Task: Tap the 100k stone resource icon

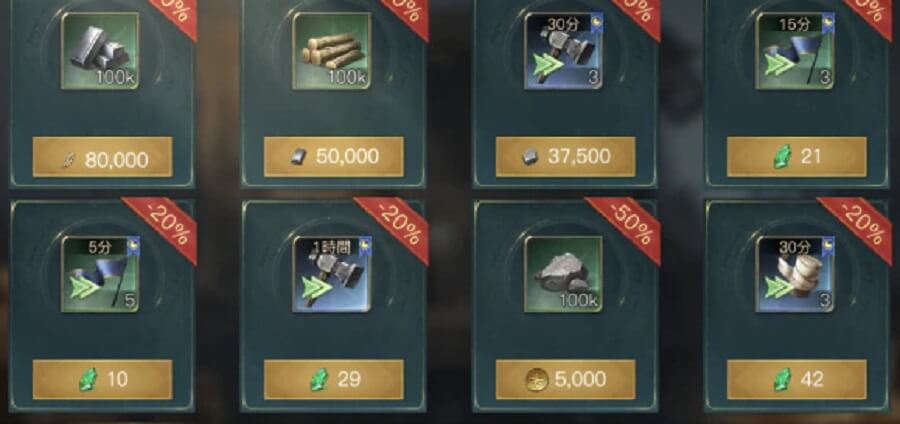Action: [564, 274]
